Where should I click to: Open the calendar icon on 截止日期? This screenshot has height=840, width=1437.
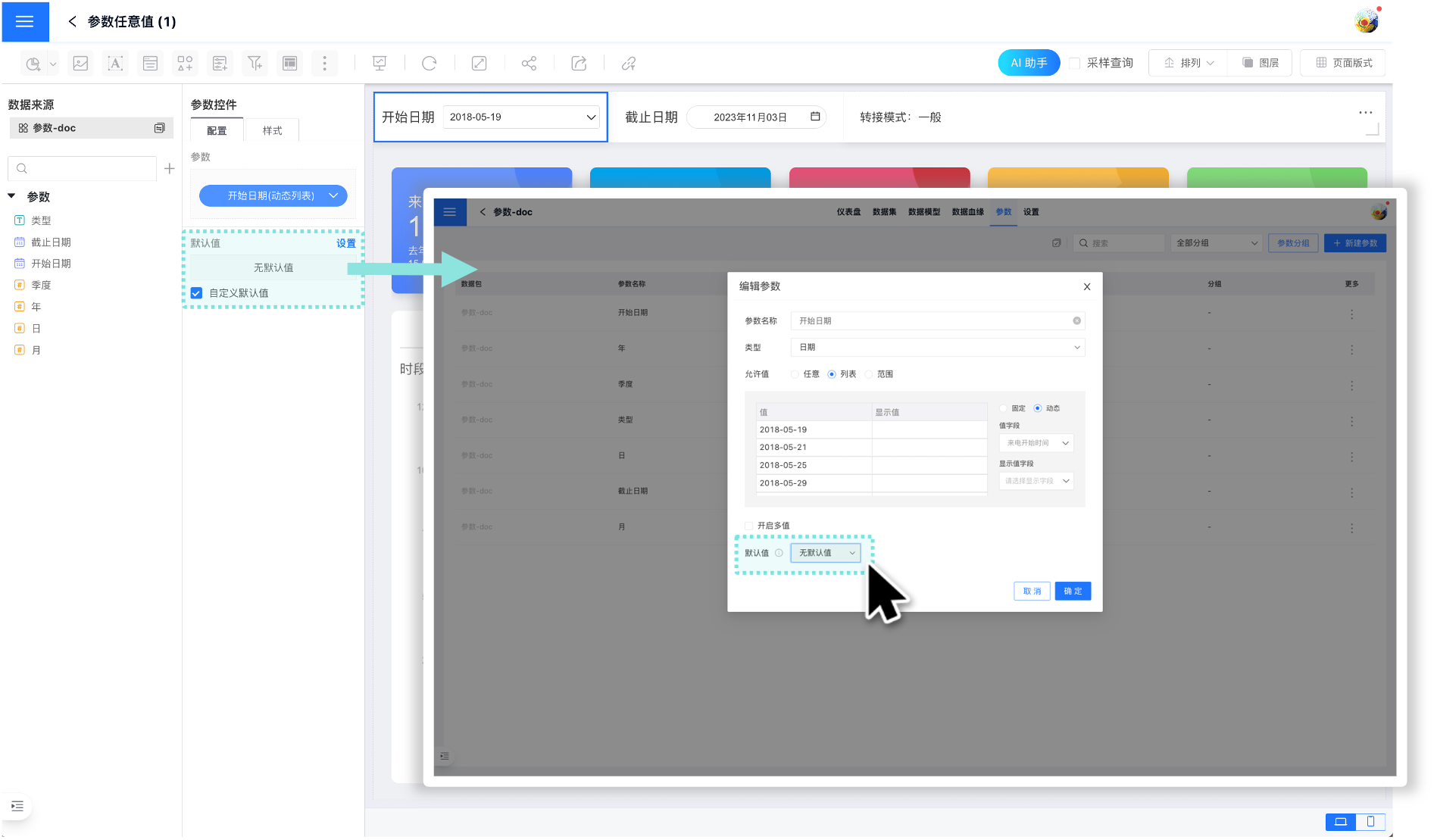(815, 117)
